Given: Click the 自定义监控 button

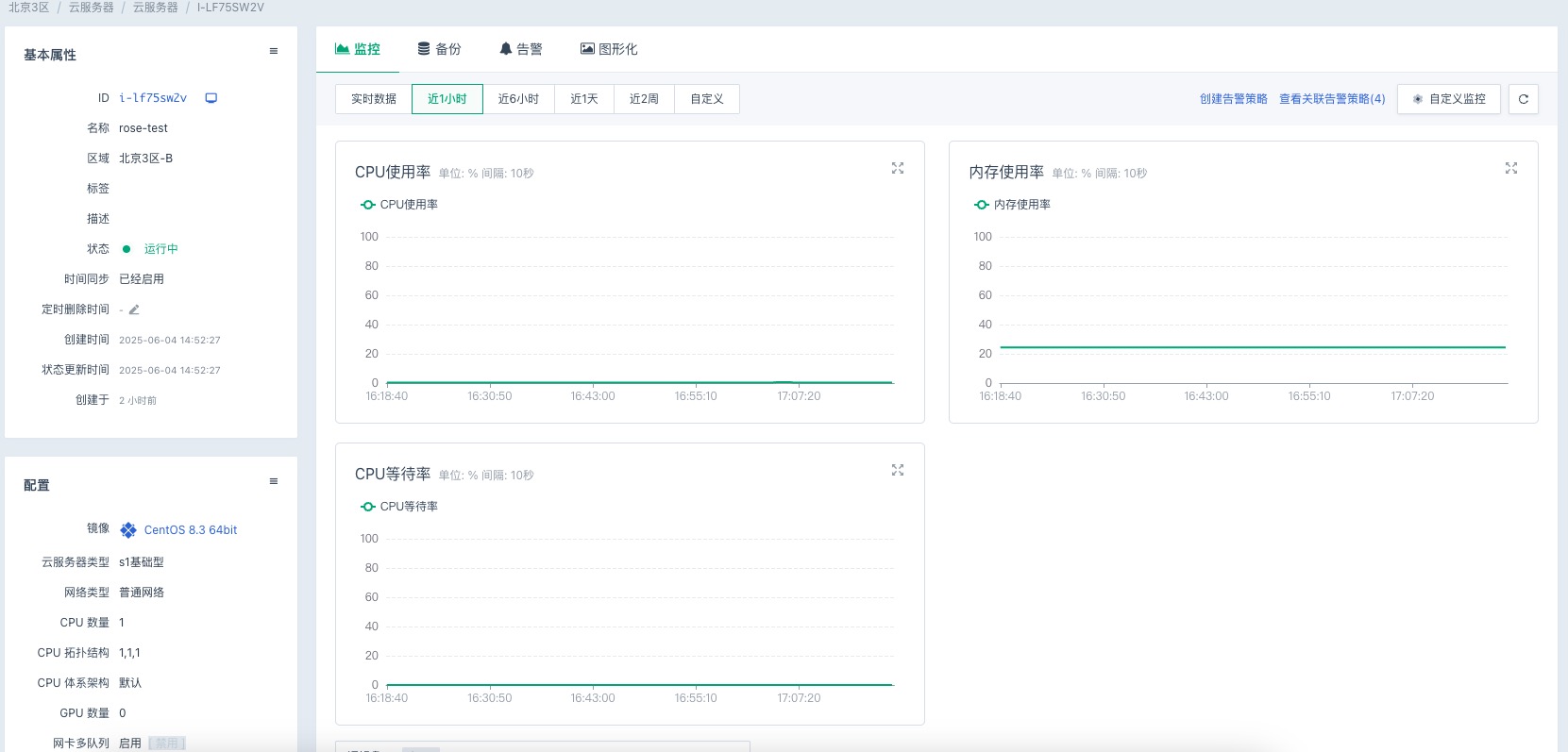Looking at the screenshot, I should [1449, 99].
